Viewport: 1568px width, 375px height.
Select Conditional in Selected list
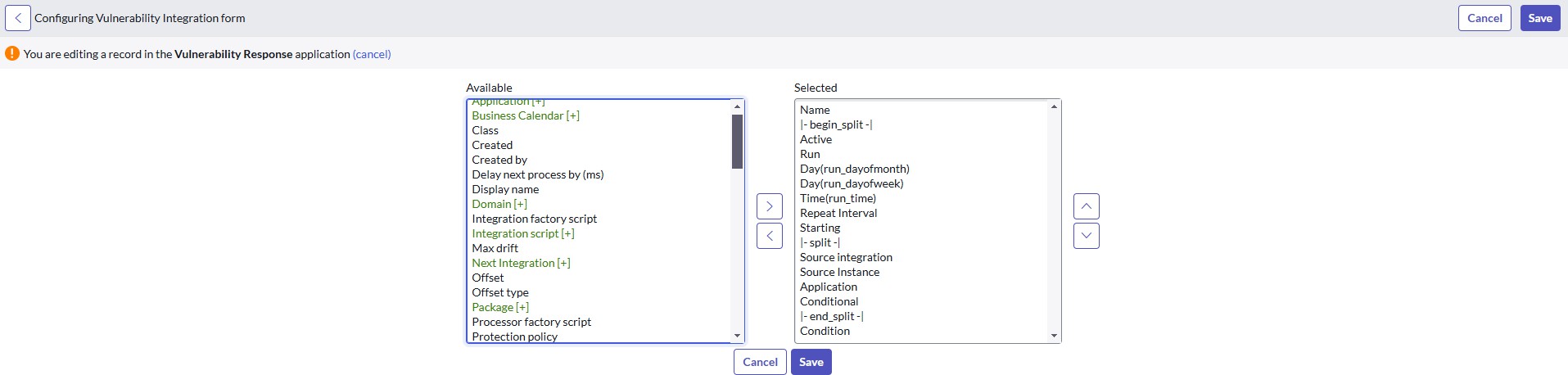[x=922, y=301]
